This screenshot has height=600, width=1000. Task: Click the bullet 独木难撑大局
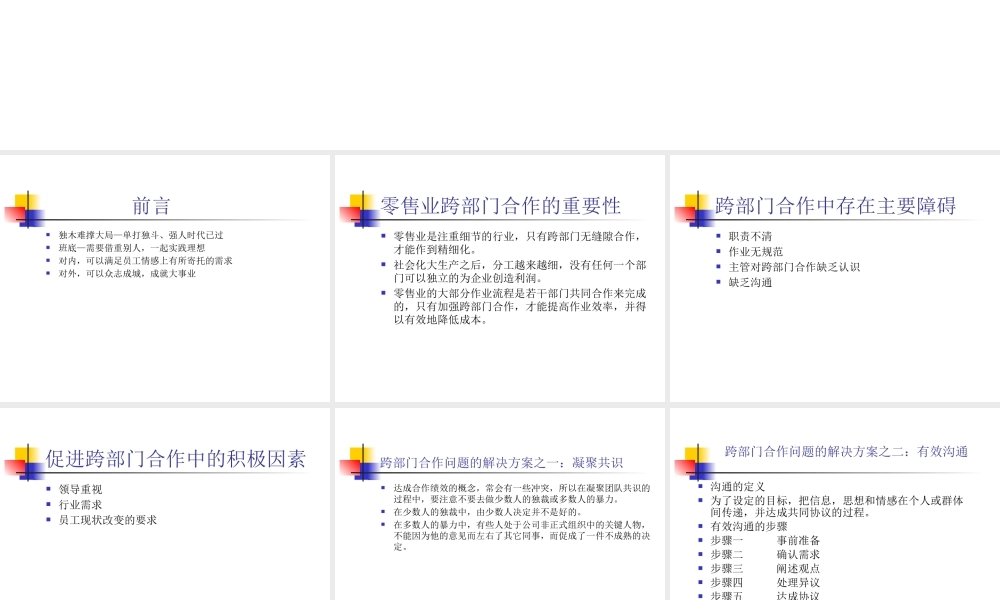click(141, 235)
